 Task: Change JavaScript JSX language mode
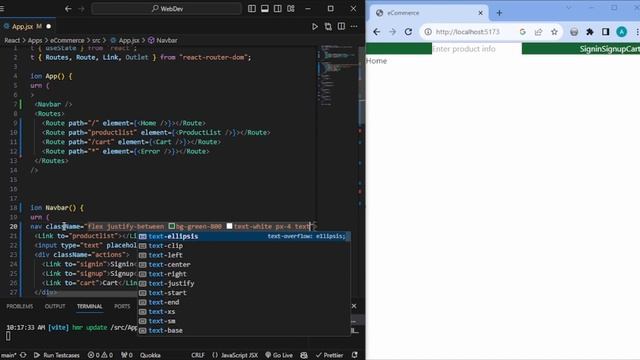tap(235, 355)
